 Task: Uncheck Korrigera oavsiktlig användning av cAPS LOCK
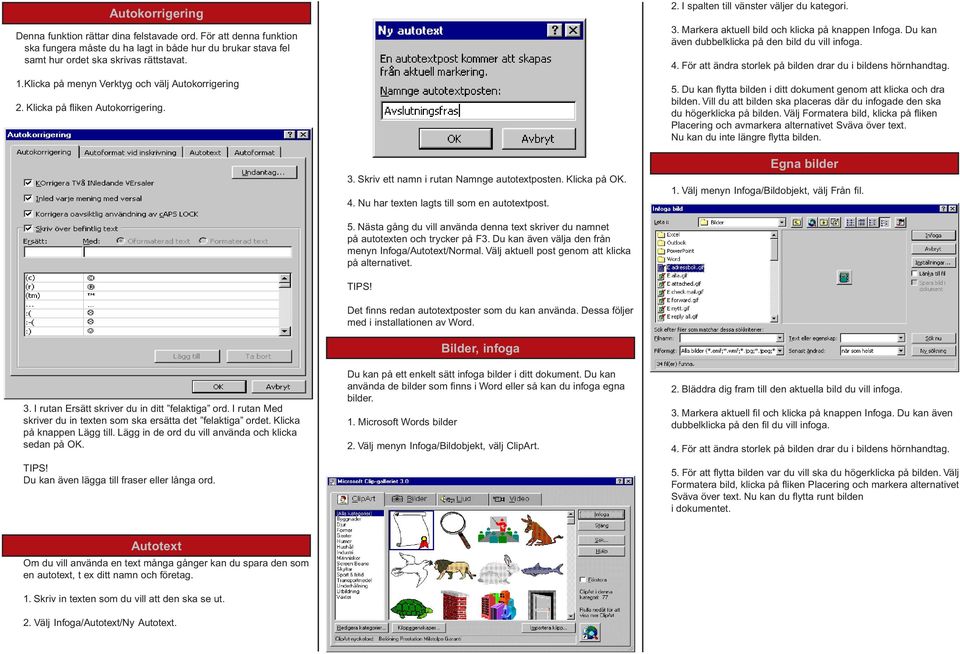pyautogui.click(x=28, y=213)
